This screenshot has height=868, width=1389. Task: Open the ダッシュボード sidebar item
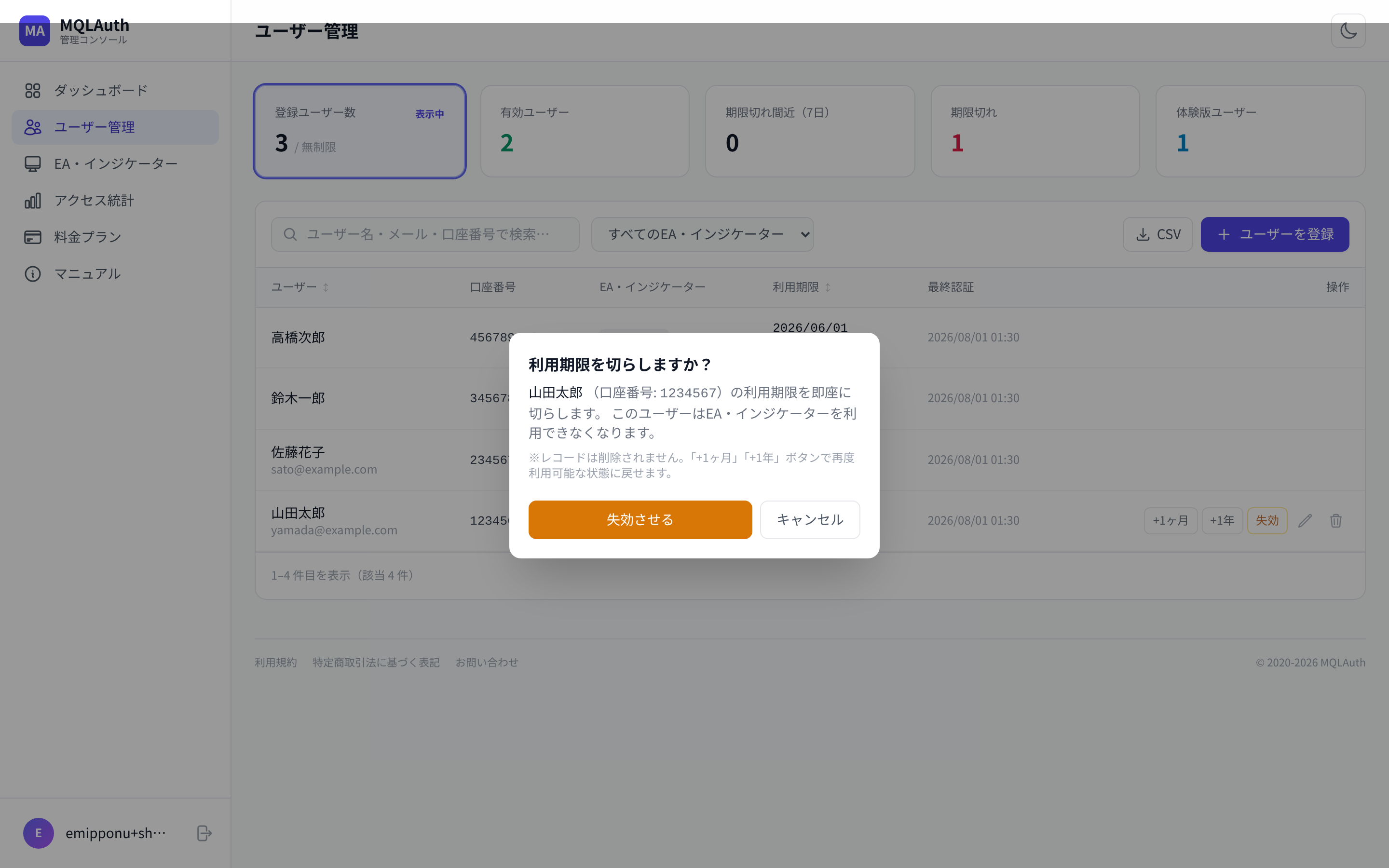tap(115, 90)
